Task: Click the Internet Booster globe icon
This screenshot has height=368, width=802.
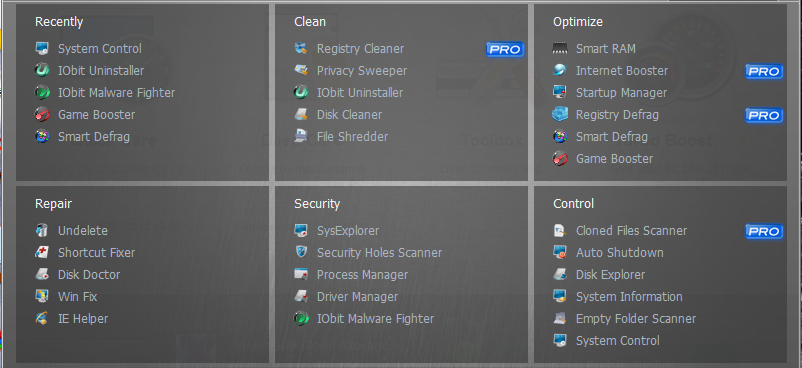Action: point(560,71)
